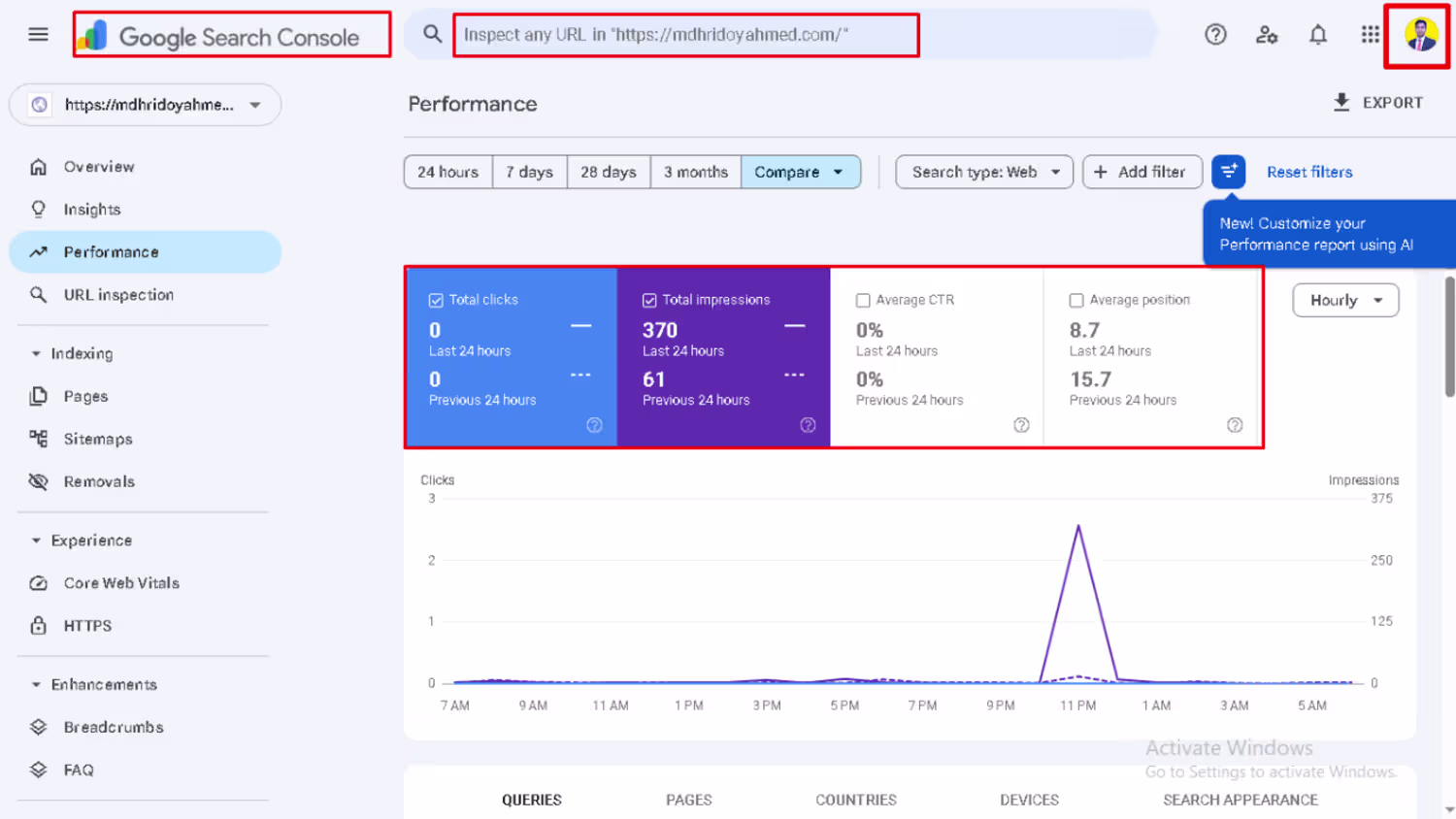Open Breadcrumbs enhancement report
The image size is (1456, 819).
146,727
